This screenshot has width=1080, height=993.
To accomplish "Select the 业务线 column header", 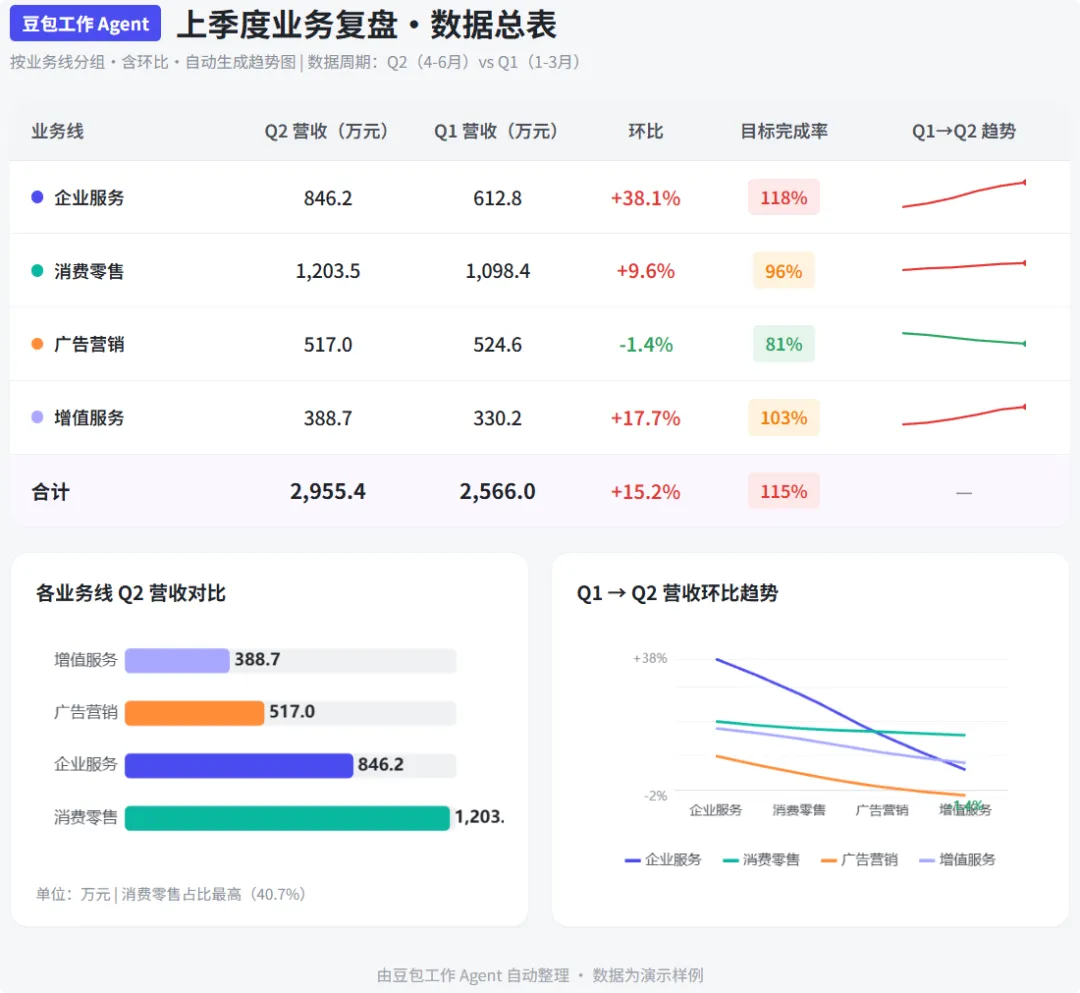I will (x=58, y=131).
